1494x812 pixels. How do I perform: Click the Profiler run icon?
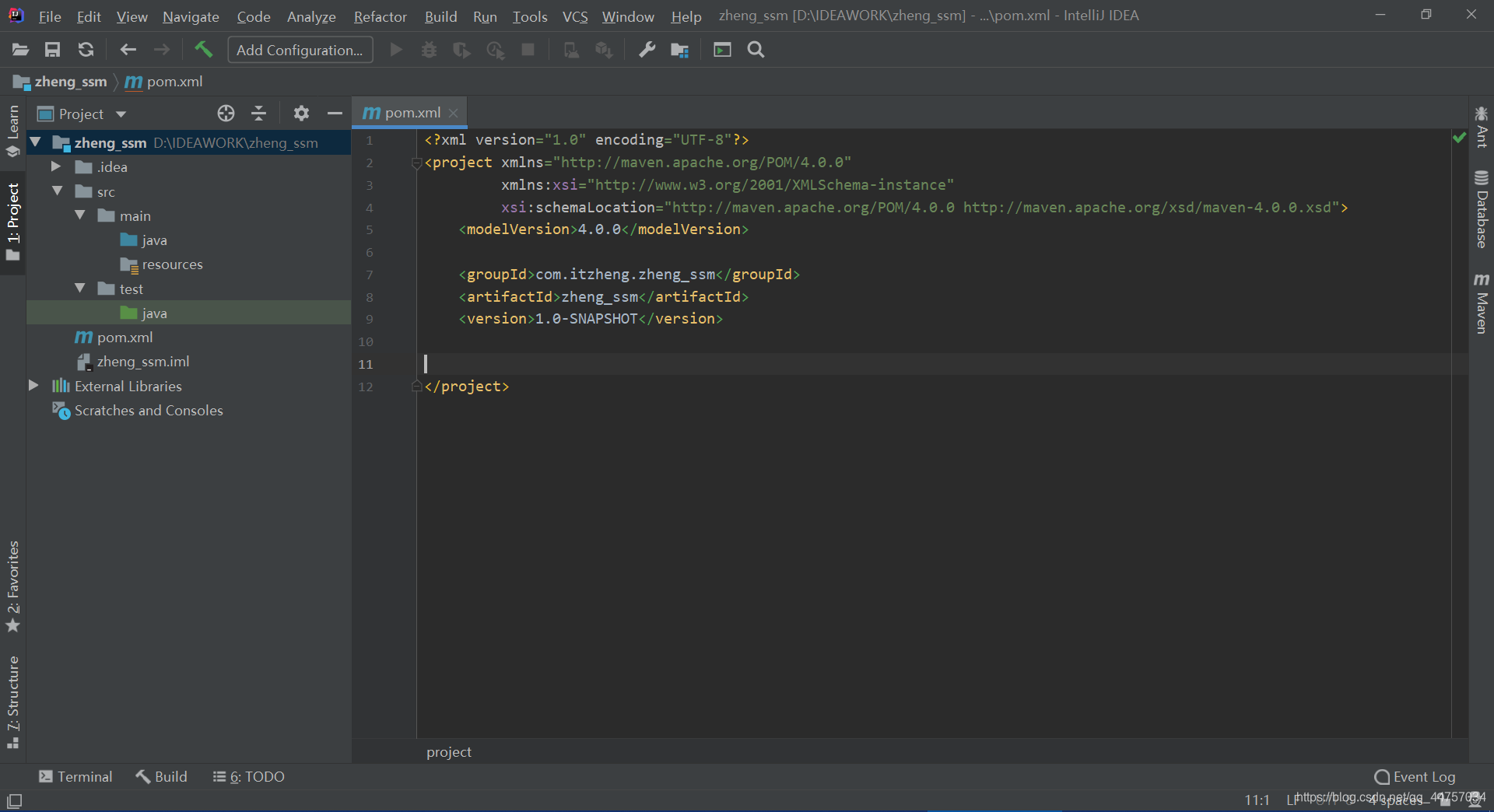[495, 50]
